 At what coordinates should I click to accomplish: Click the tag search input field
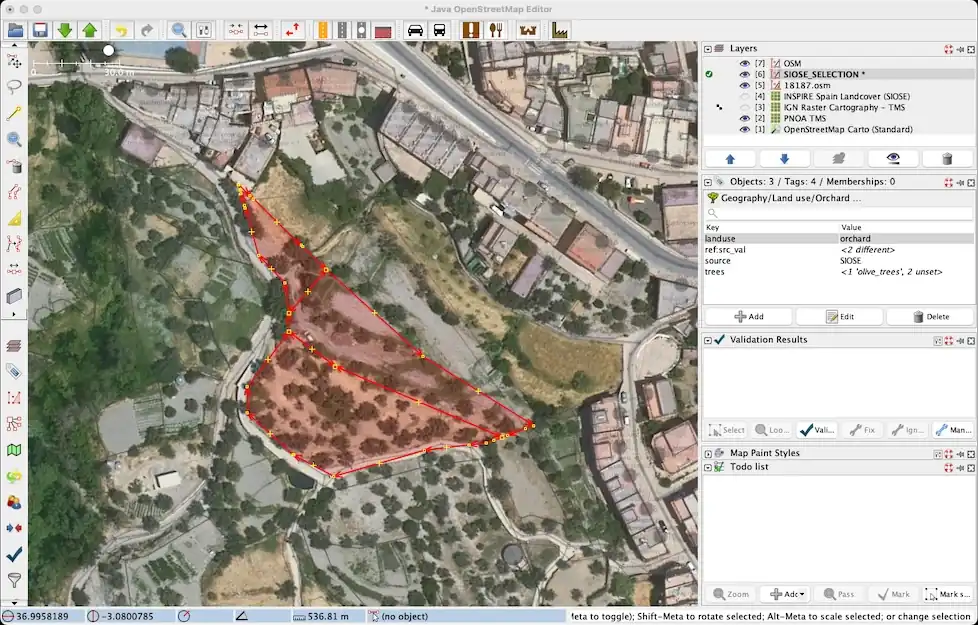(838, 214)
